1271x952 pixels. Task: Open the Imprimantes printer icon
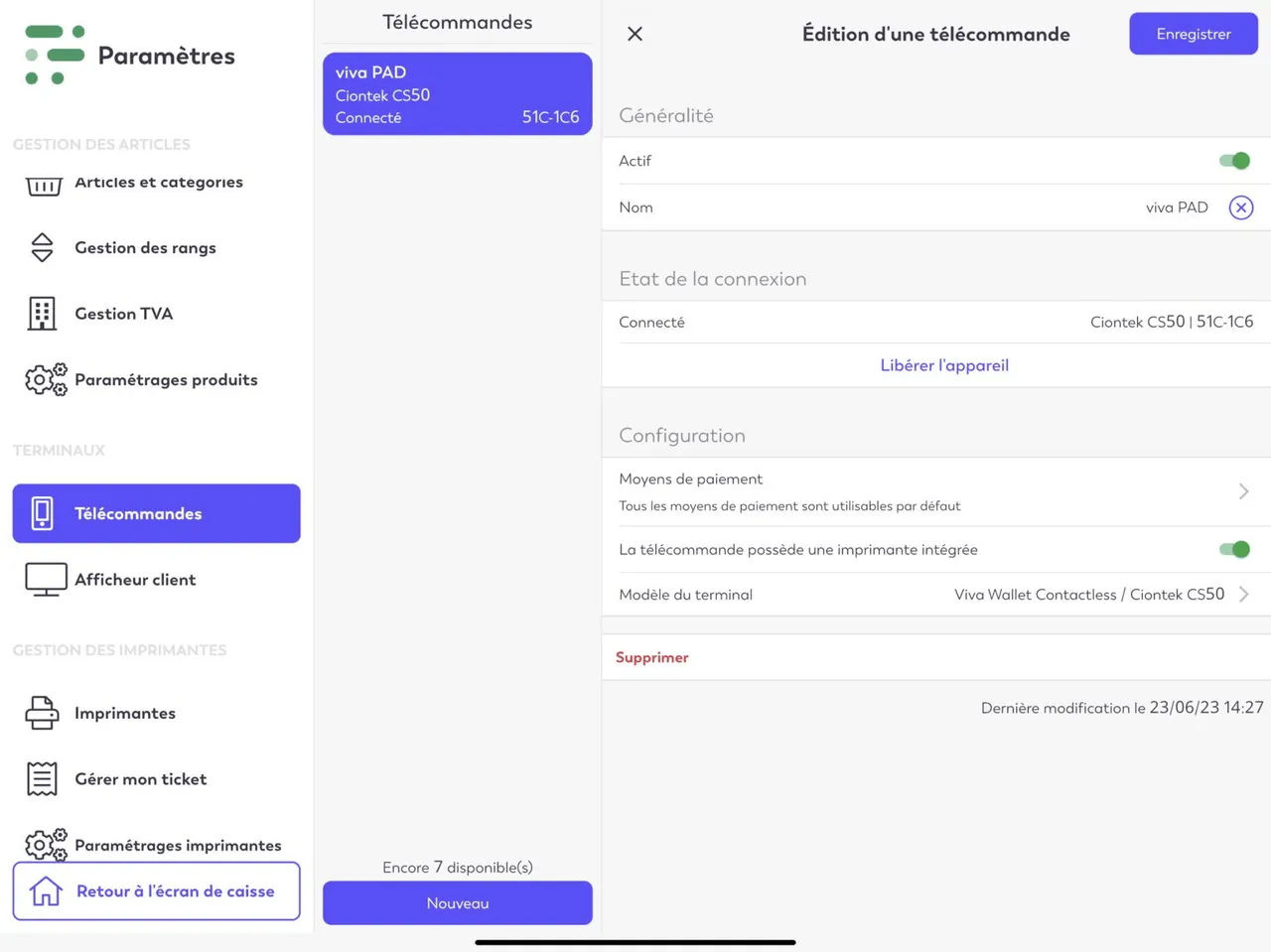(42, 713)
